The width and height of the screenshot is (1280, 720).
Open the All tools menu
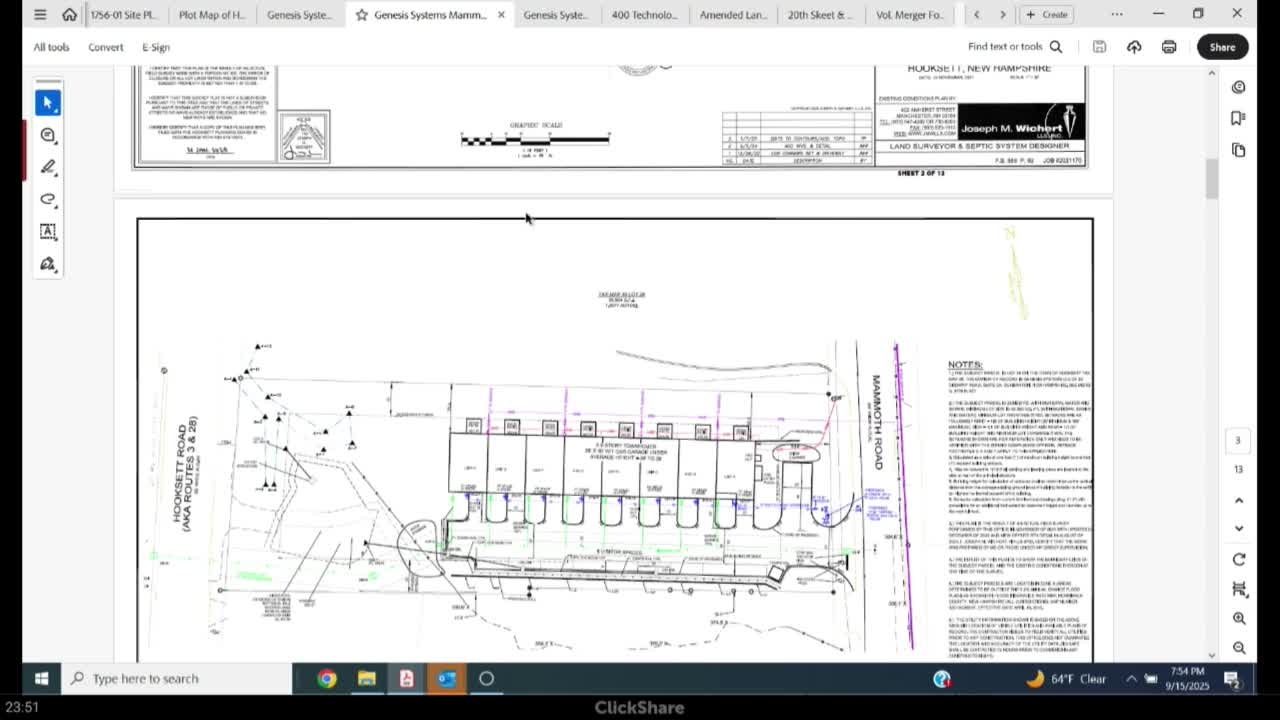click(x=51, y=47)
